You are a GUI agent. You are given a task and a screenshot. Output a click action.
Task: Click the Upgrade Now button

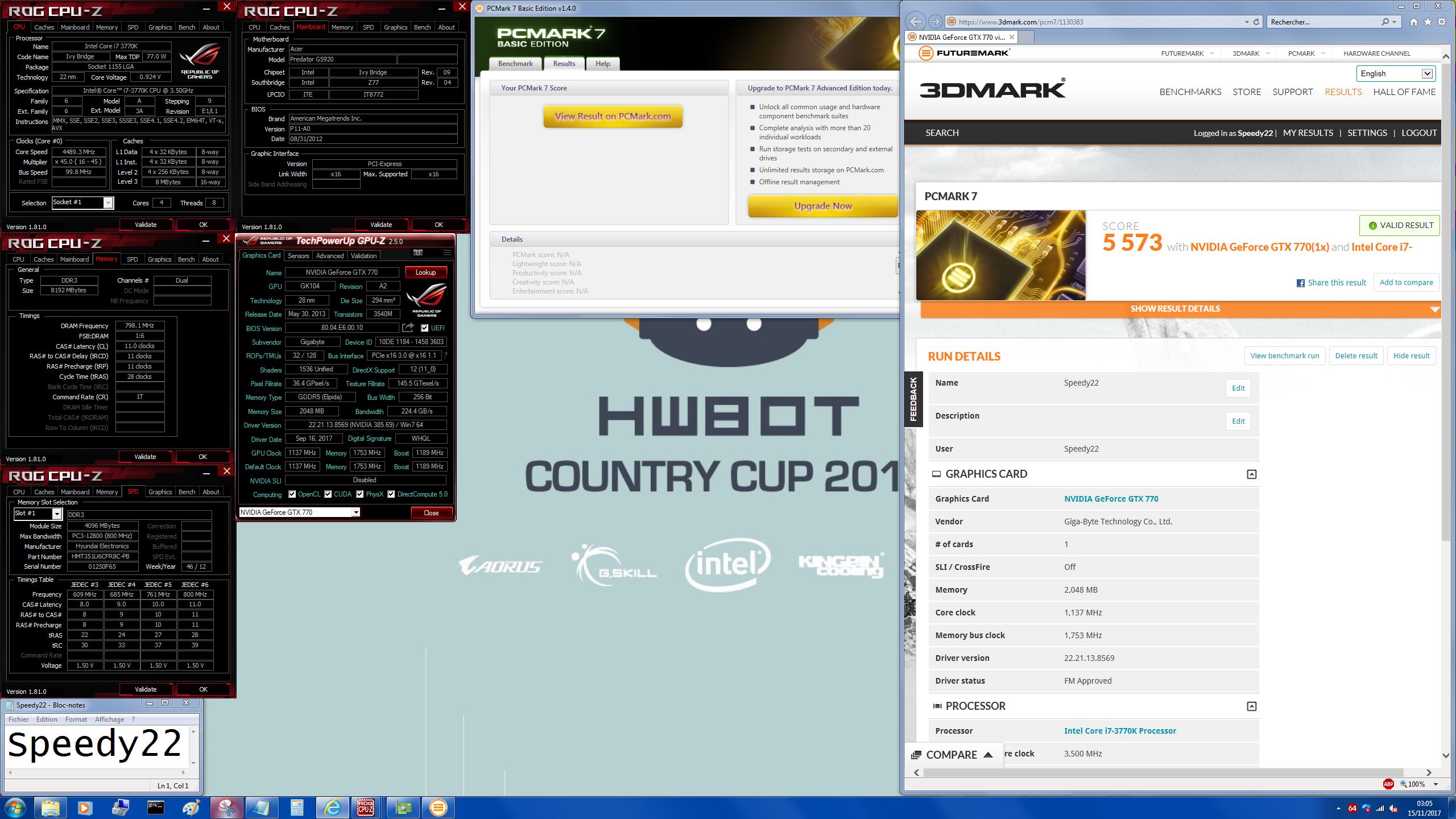pos(822,206)
